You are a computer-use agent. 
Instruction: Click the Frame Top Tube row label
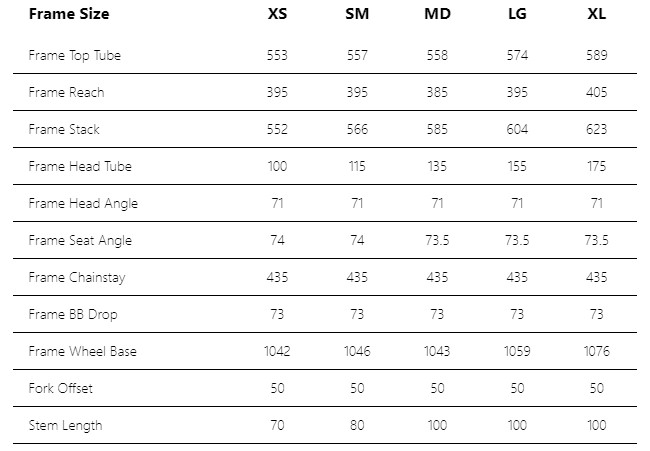75,55
